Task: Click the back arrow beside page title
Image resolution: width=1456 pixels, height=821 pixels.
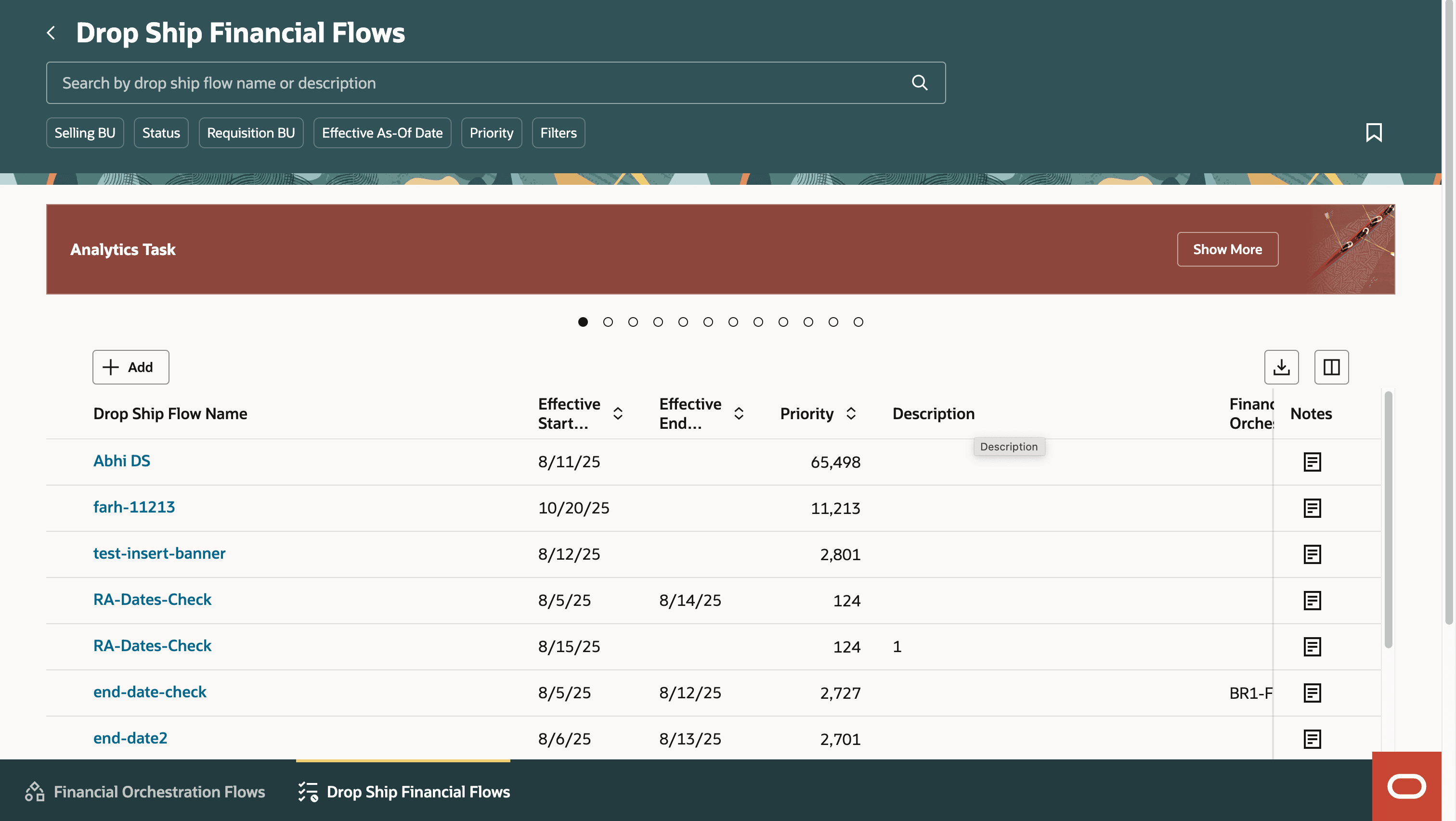Action: pos(51,33)
